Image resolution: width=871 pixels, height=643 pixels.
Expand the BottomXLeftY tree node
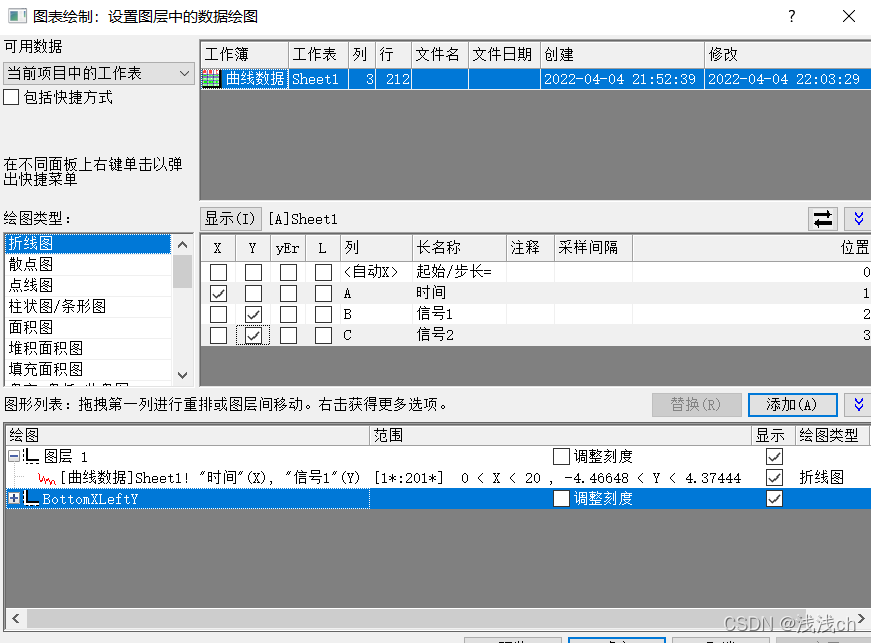[x=14, y=499]
